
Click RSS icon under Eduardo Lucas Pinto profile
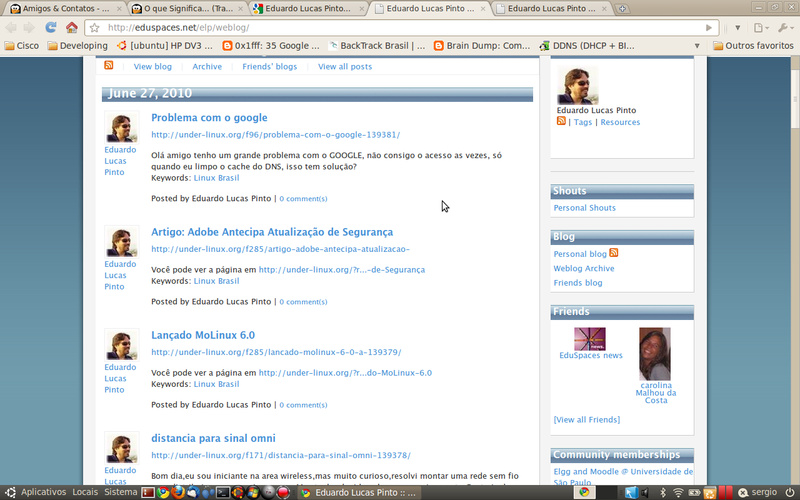point(561,121)
